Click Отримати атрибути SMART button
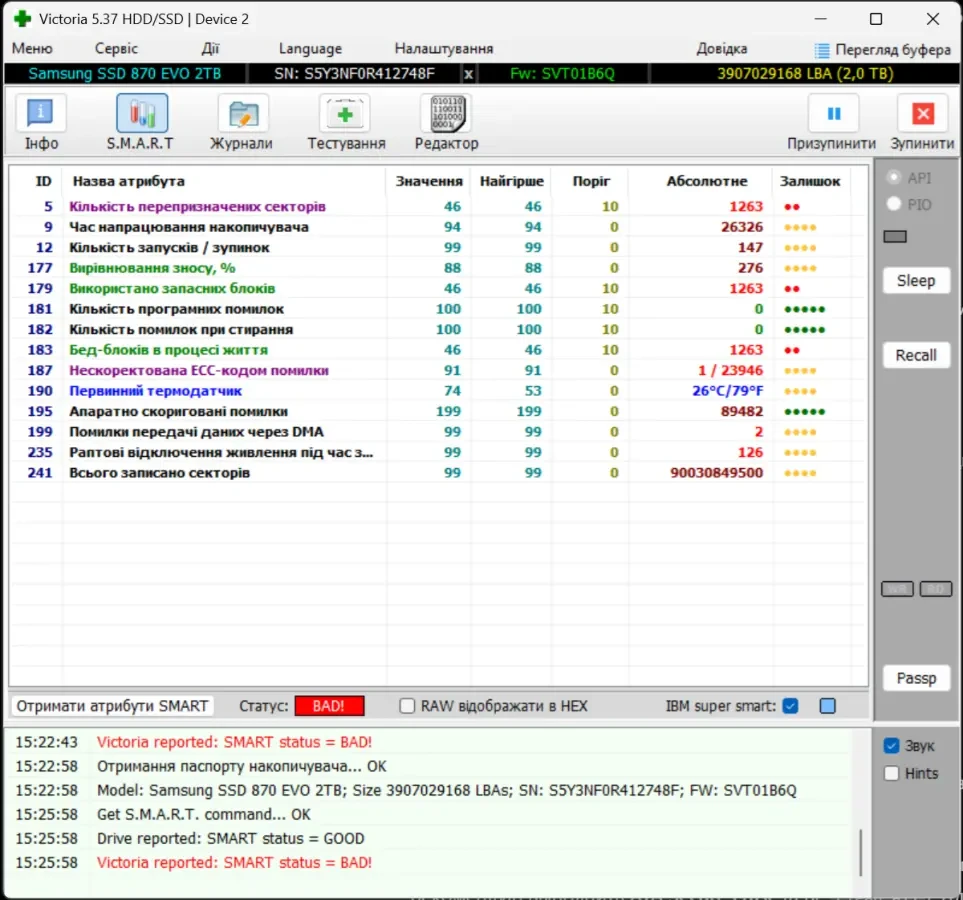Viewport: 963px width, 900px height. pyautogui.click(x=112, y=706)
